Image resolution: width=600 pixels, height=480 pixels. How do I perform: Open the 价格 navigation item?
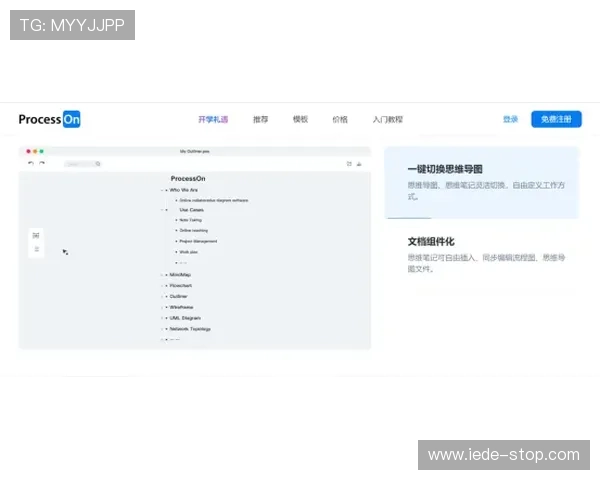pos(340,119)
